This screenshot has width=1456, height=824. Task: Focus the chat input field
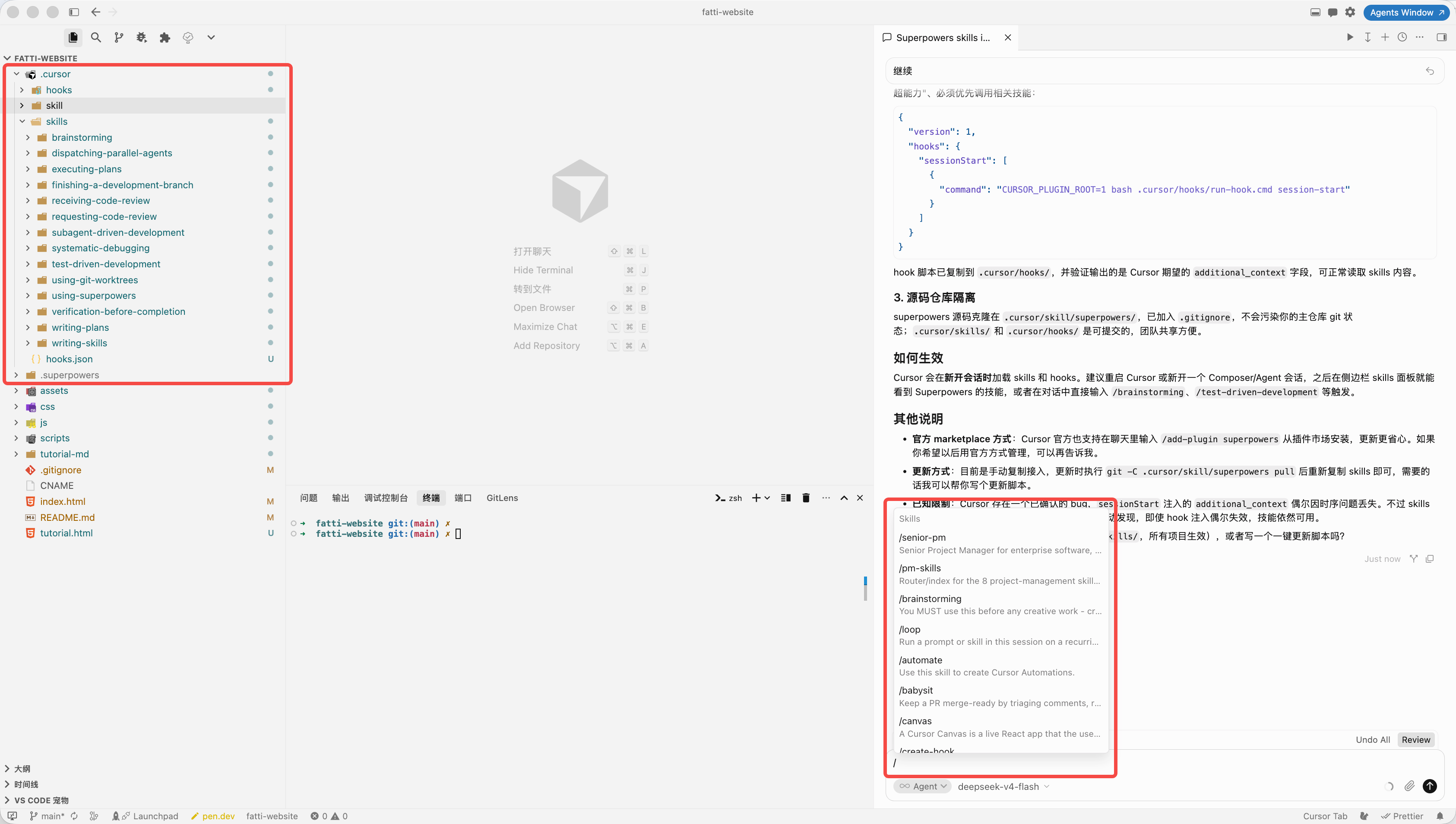[x=1164, y=763]
